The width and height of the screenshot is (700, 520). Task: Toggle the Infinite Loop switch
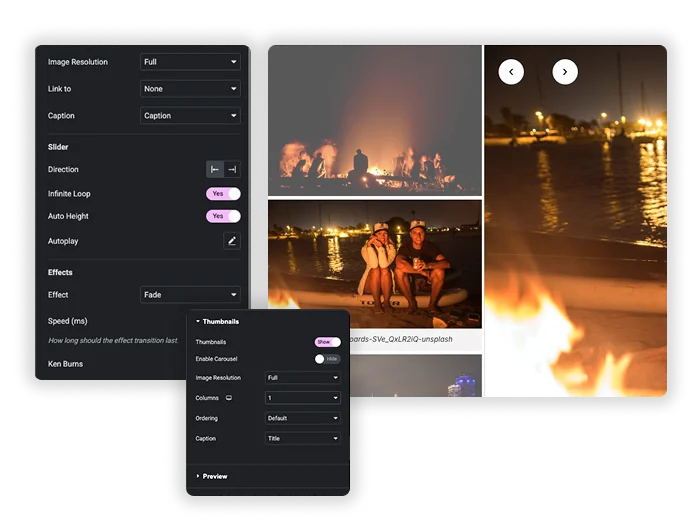[x=223, y=194]
